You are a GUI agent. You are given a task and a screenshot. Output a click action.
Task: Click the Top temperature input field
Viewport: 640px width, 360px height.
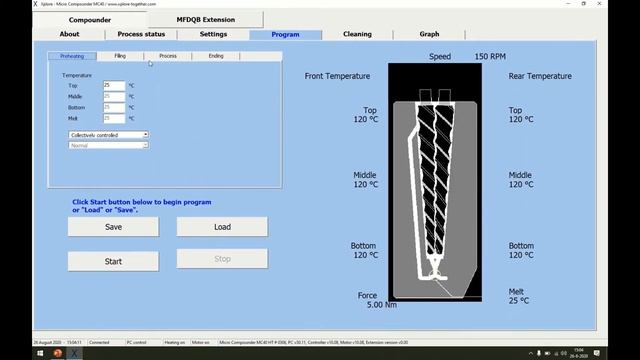(x=114, y=85)
